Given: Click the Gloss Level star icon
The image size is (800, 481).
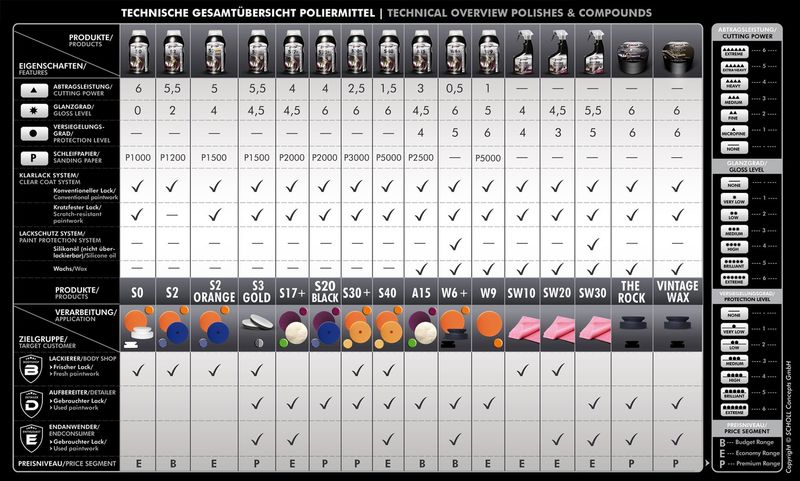Looking at the screenshot, I should click(x=33, y=110).
